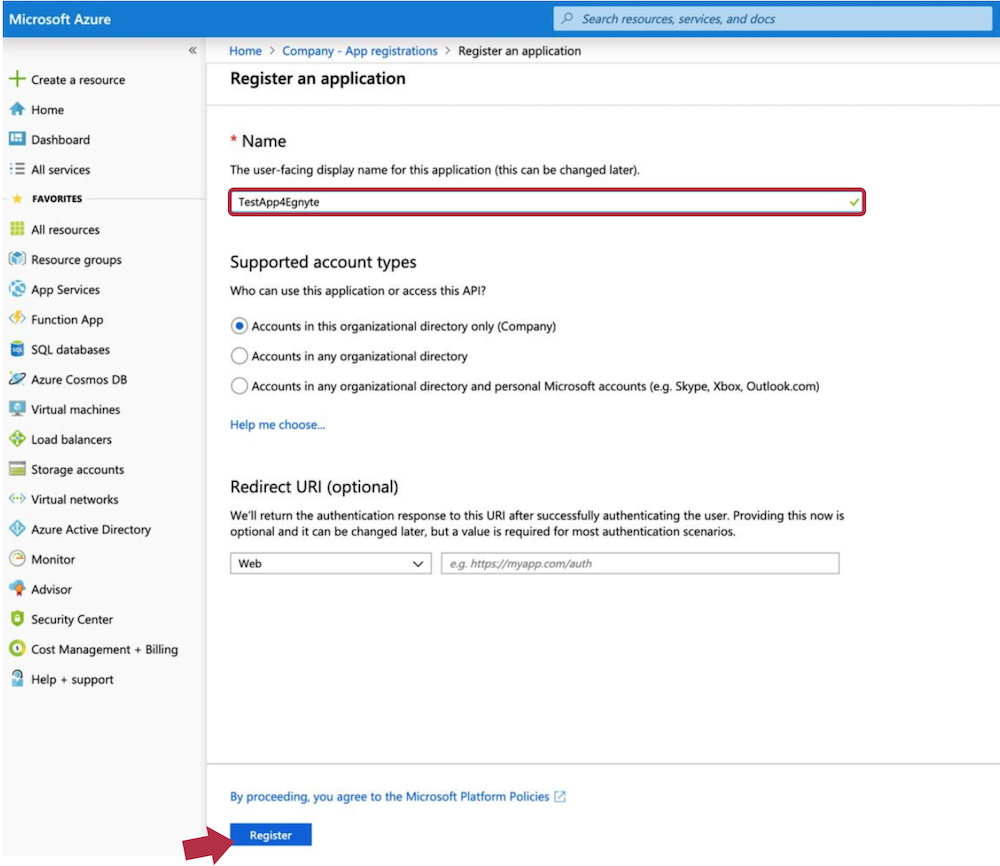Go to Home in the breadcrumb
Screen dimensions: 1000x866
click(x=246, y=51)
